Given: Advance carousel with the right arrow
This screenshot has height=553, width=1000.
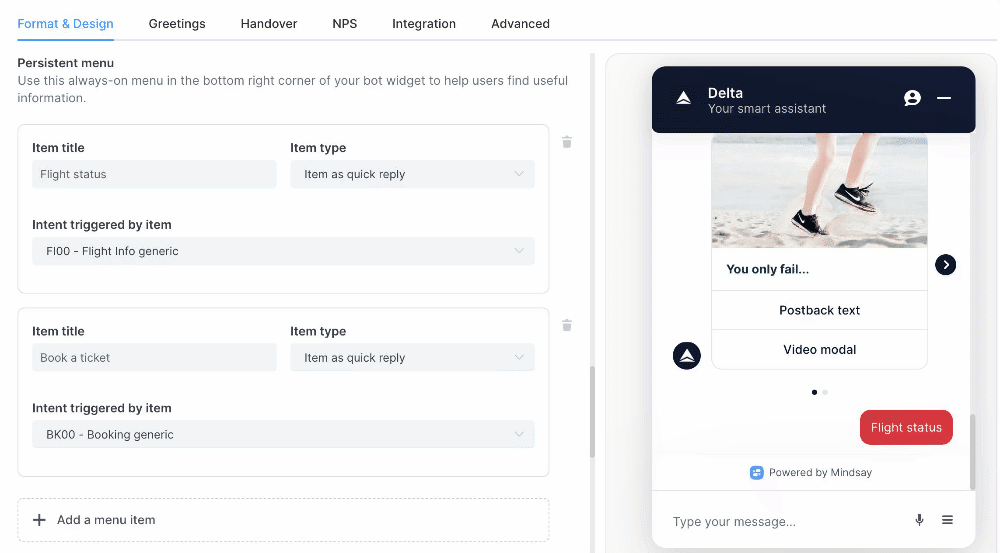Looking at the screenshot, I should (x=945, y=265).
